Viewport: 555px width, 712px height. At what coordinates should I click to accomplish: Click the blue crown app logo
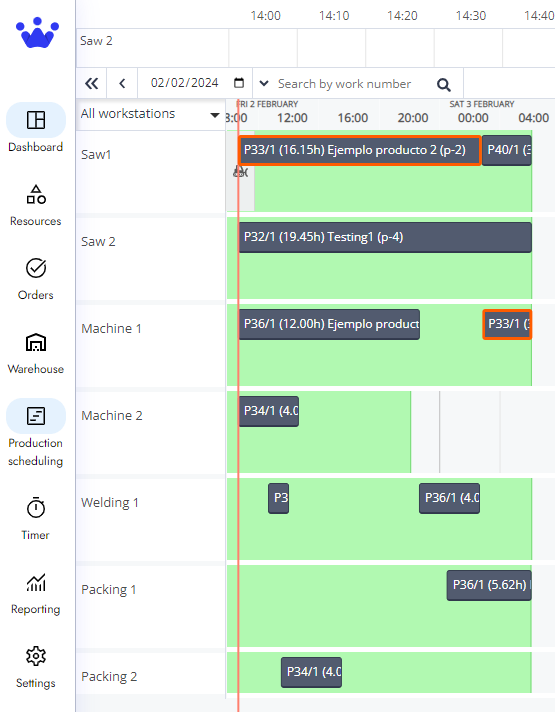point(37,33)
